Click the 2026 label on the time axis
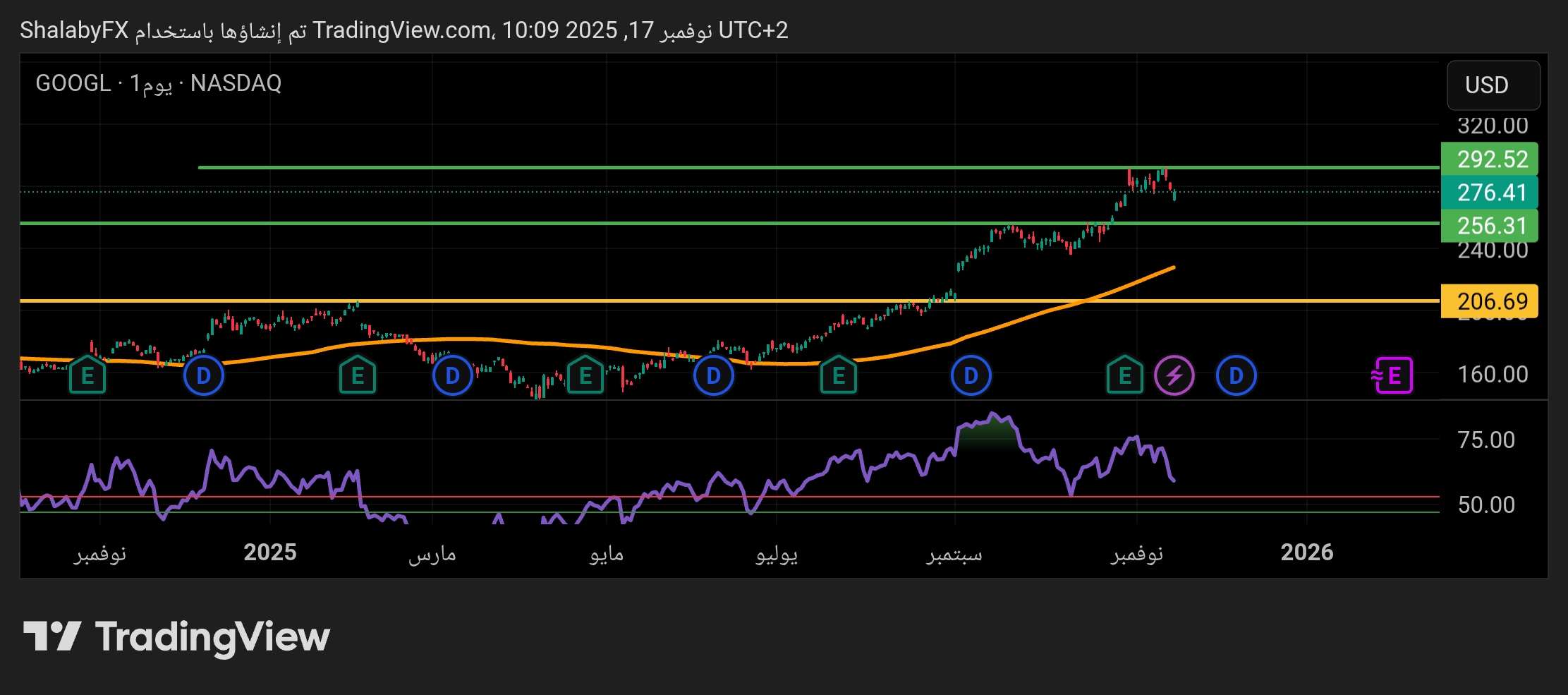1568x695 pixels. pyautogui.click(x=1307, y=553)
